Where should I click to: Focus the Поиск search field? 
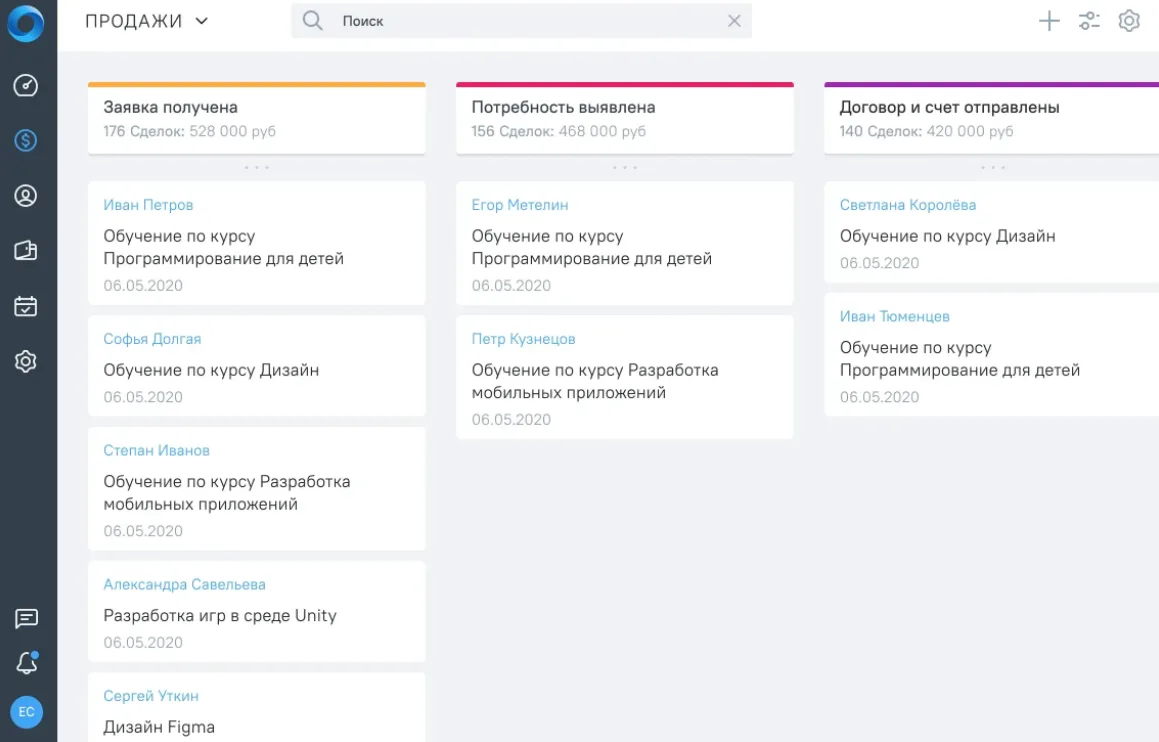pyautogui.click(x=521, y=21)
